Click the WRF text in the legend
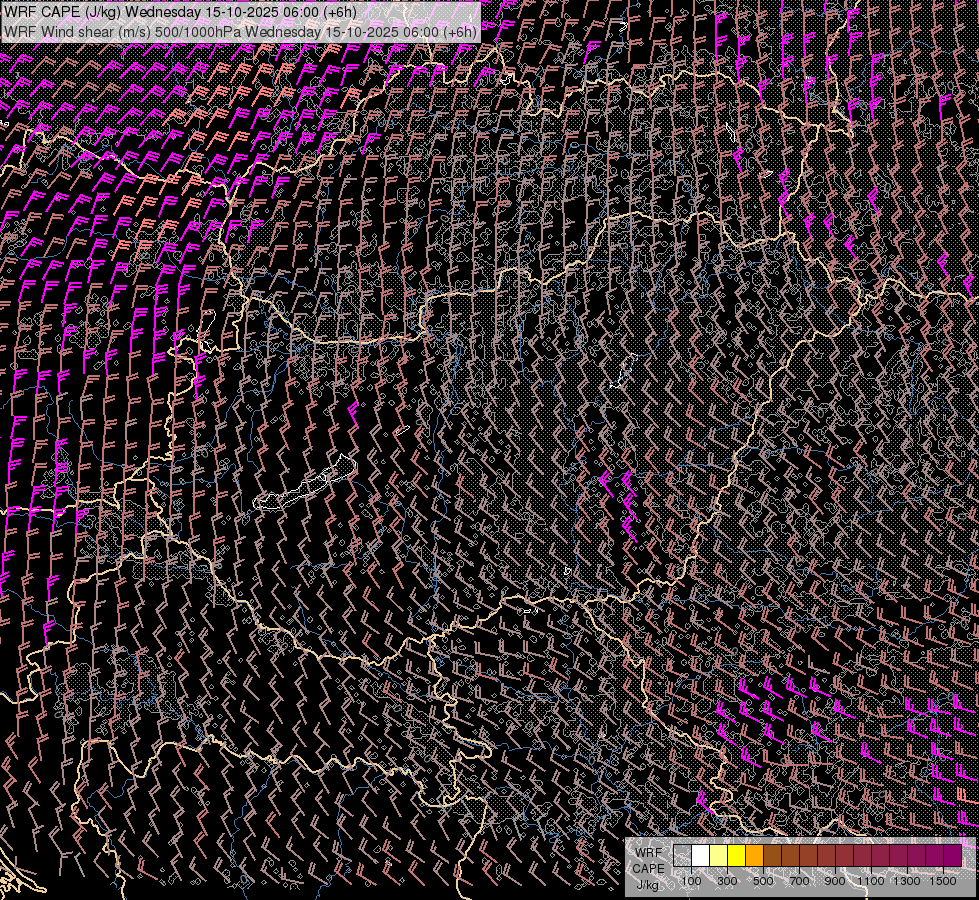The image size is (979, 900). 647,852
